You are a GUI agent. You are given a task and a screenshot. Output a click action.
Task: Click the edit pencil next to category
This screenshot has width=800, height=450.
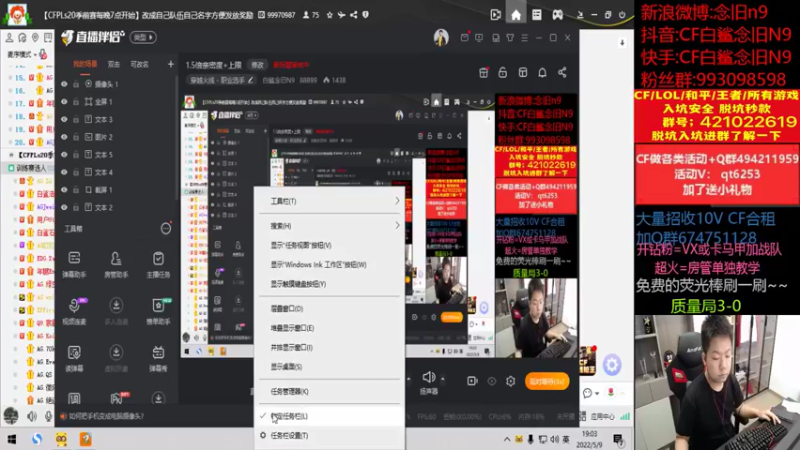tap(251, 80)
